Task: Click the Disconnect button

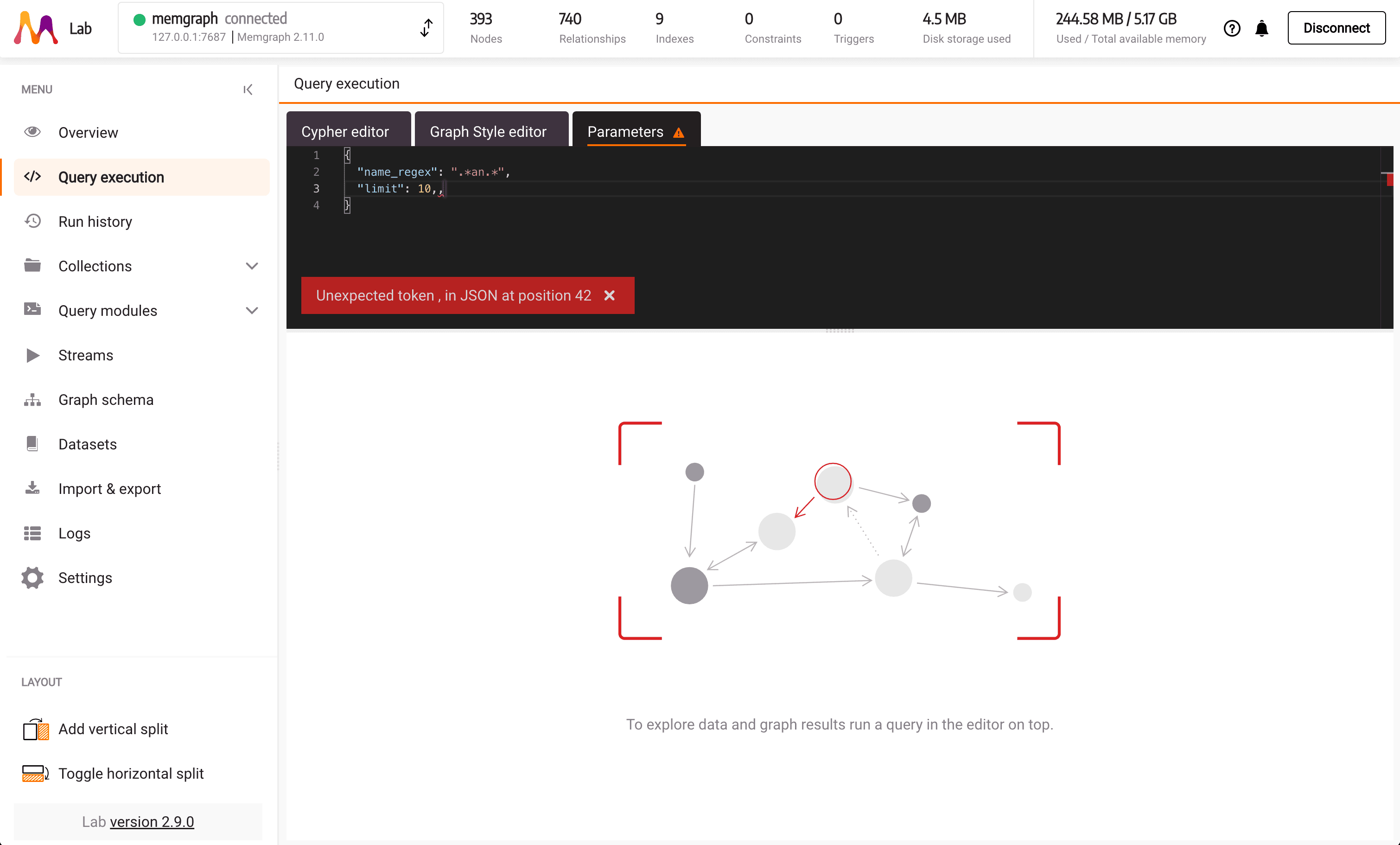Action: [x=1336, y=28]
